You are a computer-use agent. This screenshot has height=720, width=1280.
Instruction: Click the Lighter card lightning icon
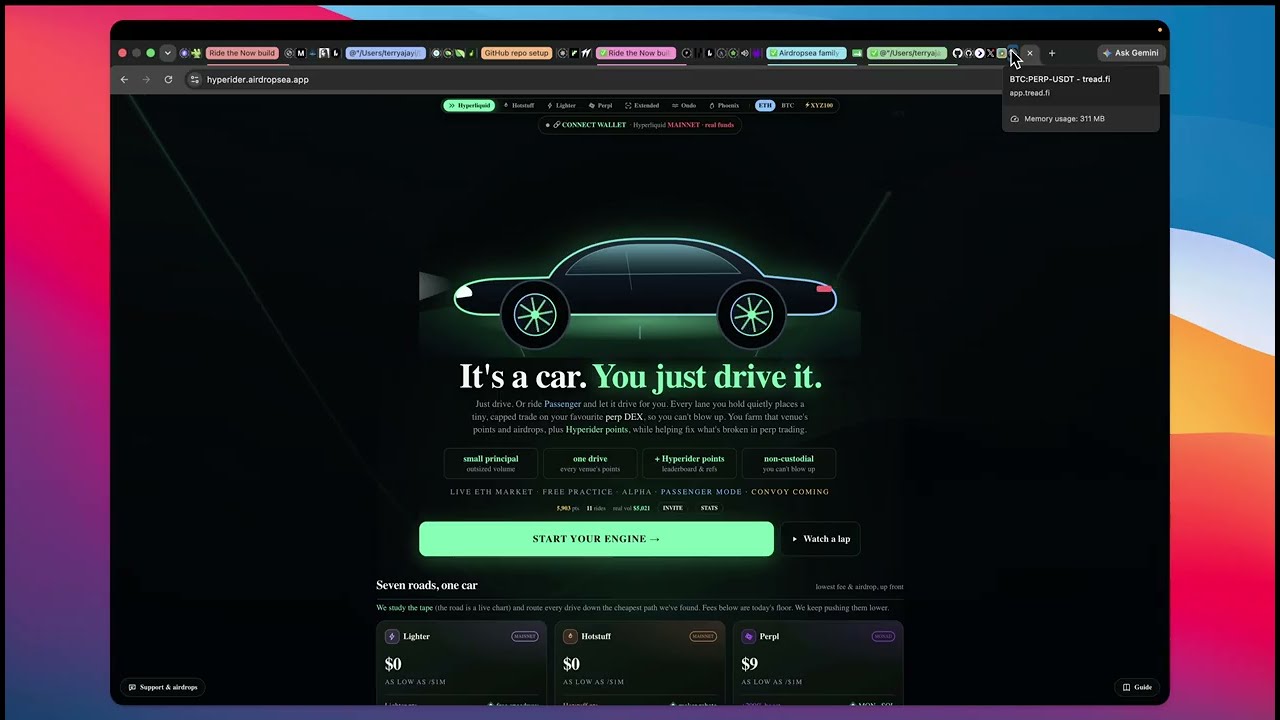[x=392, y=636]
